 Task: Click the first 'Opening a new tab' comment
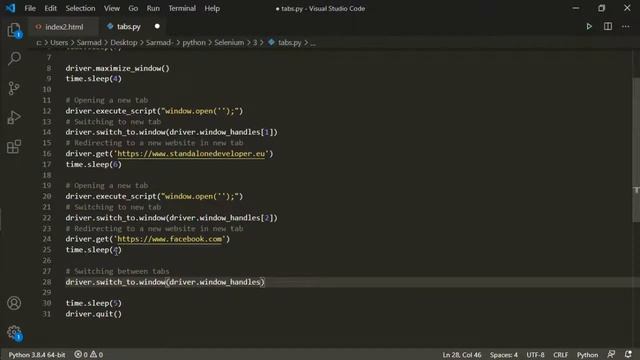[x=107, y=100]
